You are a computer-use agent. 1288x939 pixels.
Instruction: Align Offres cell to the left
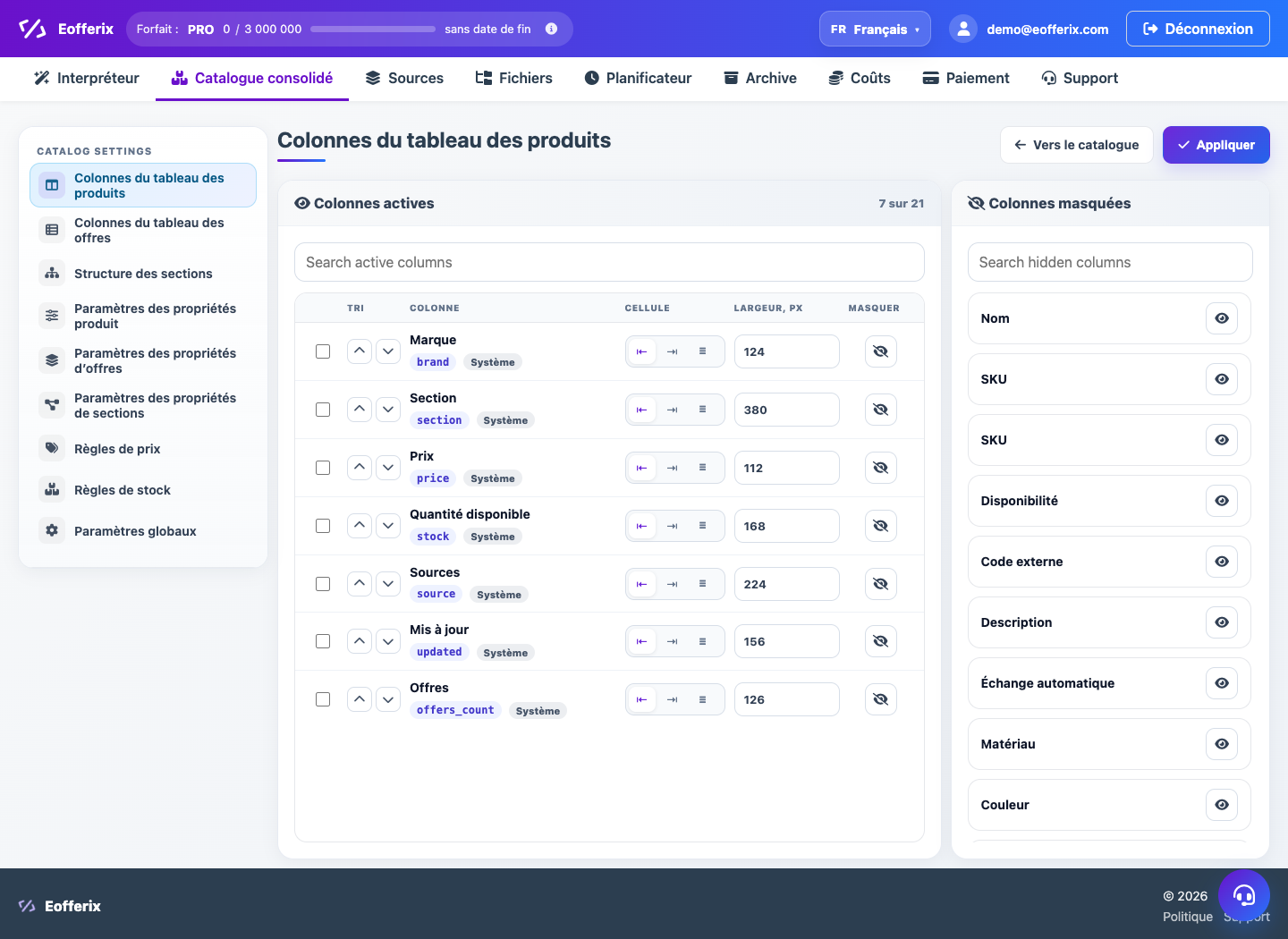coord(641,699)
